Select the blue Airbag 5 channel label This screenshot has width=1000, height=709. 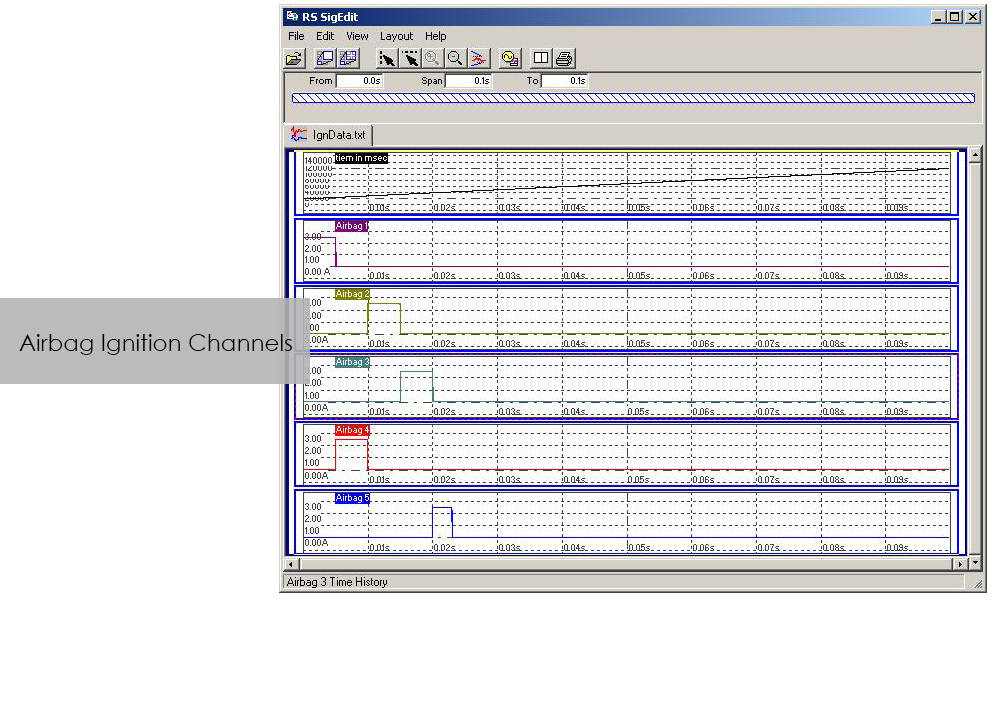click(x=352, y=498)
